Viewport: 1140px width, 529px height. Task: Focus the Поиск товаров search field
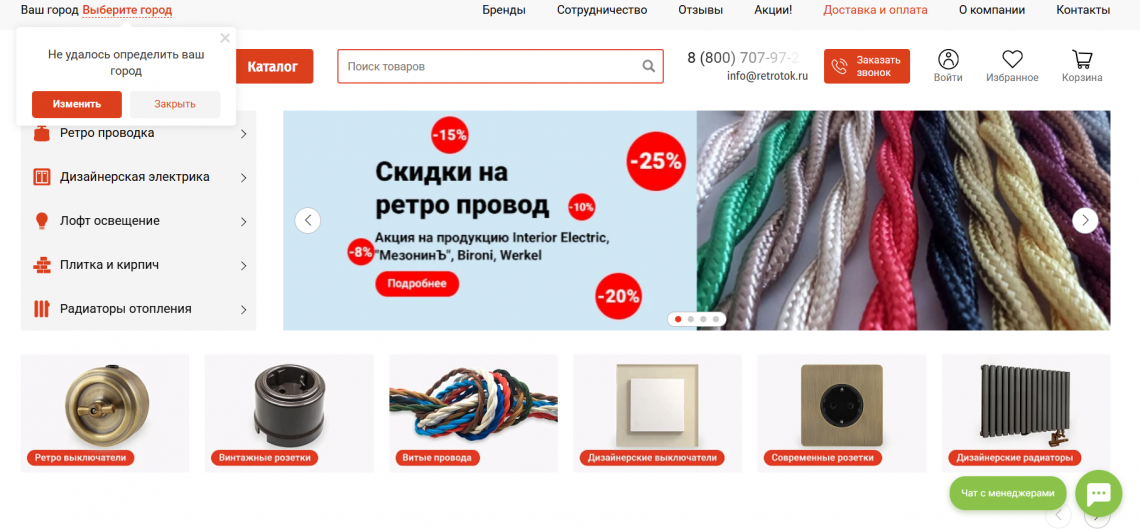pyautogui.click(x=500, y=66)
